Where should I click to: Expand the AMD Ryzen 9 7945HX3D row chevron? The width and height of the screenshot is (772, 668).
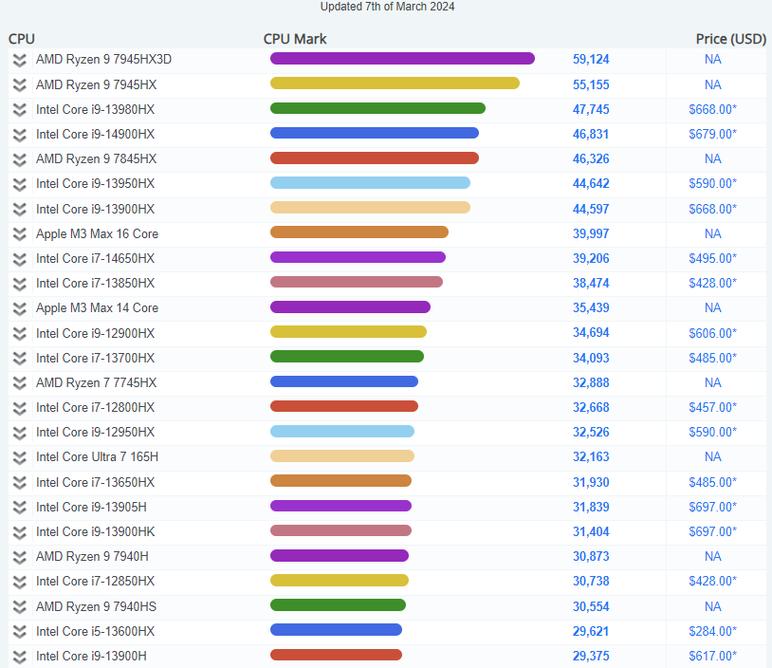[19, 60]
